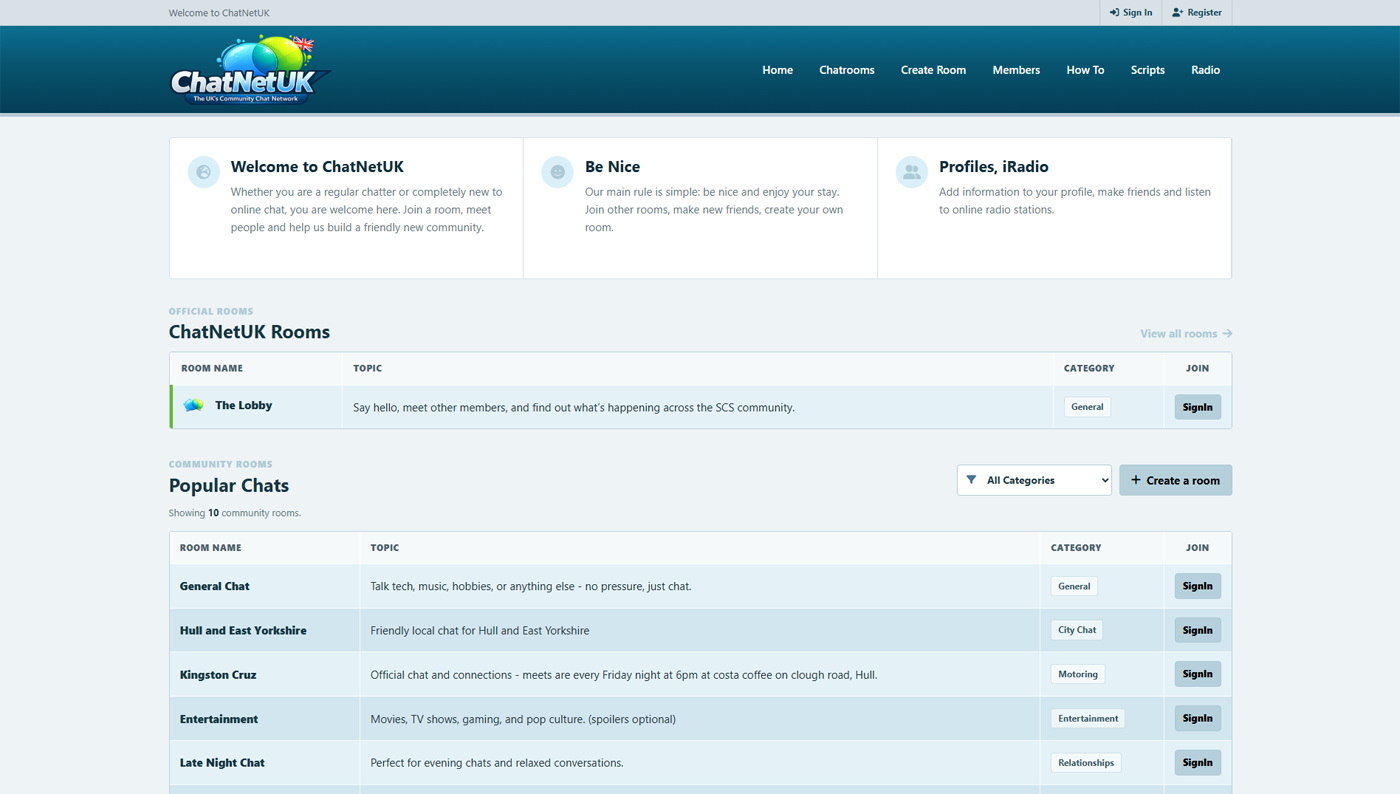
Task: Click the people icon beside Profiles, iRadio
Action: pyautogui.click(x=911, y=172)
